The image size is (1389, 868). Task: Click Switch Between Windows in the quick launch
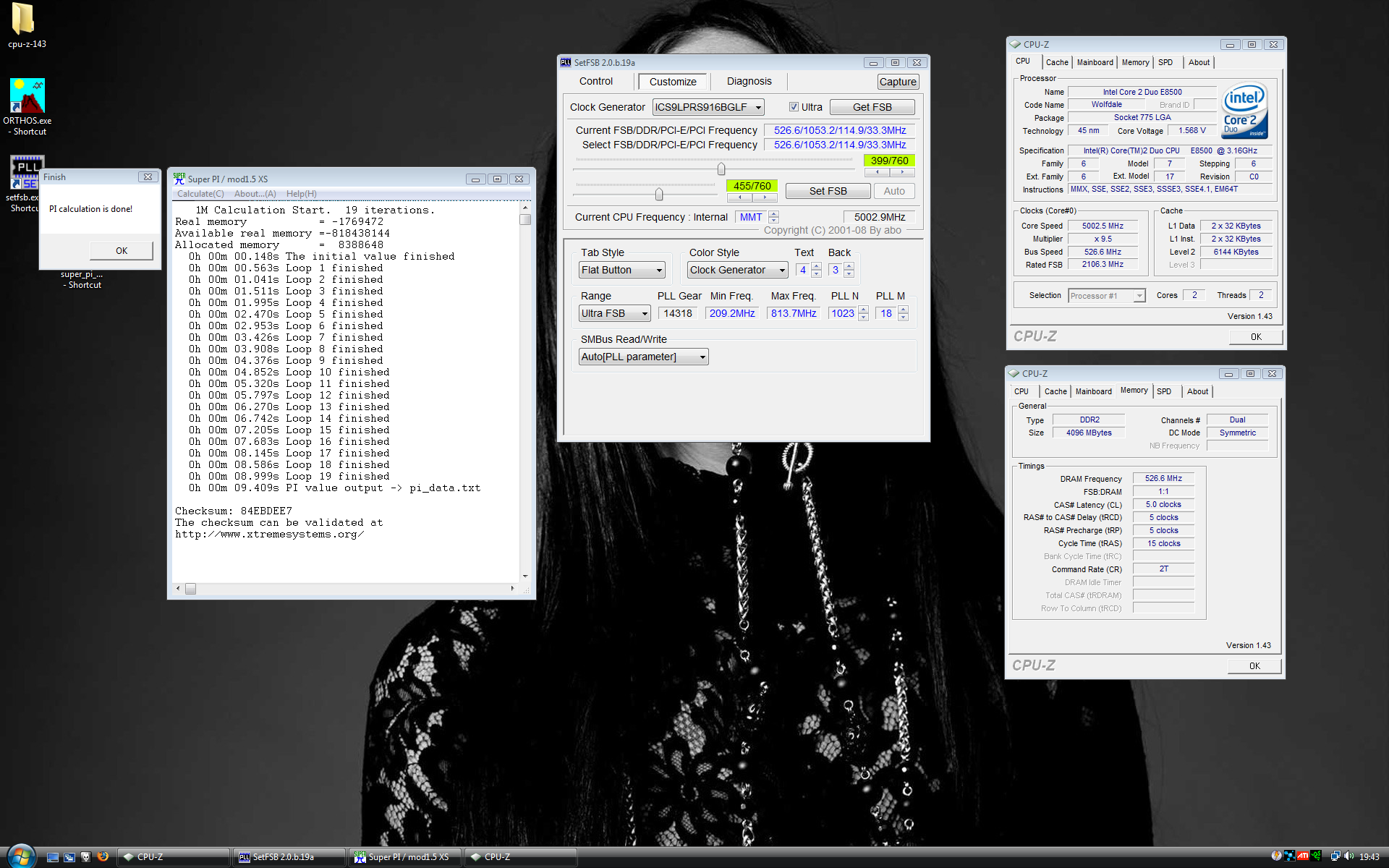click(x=69, y=857)
